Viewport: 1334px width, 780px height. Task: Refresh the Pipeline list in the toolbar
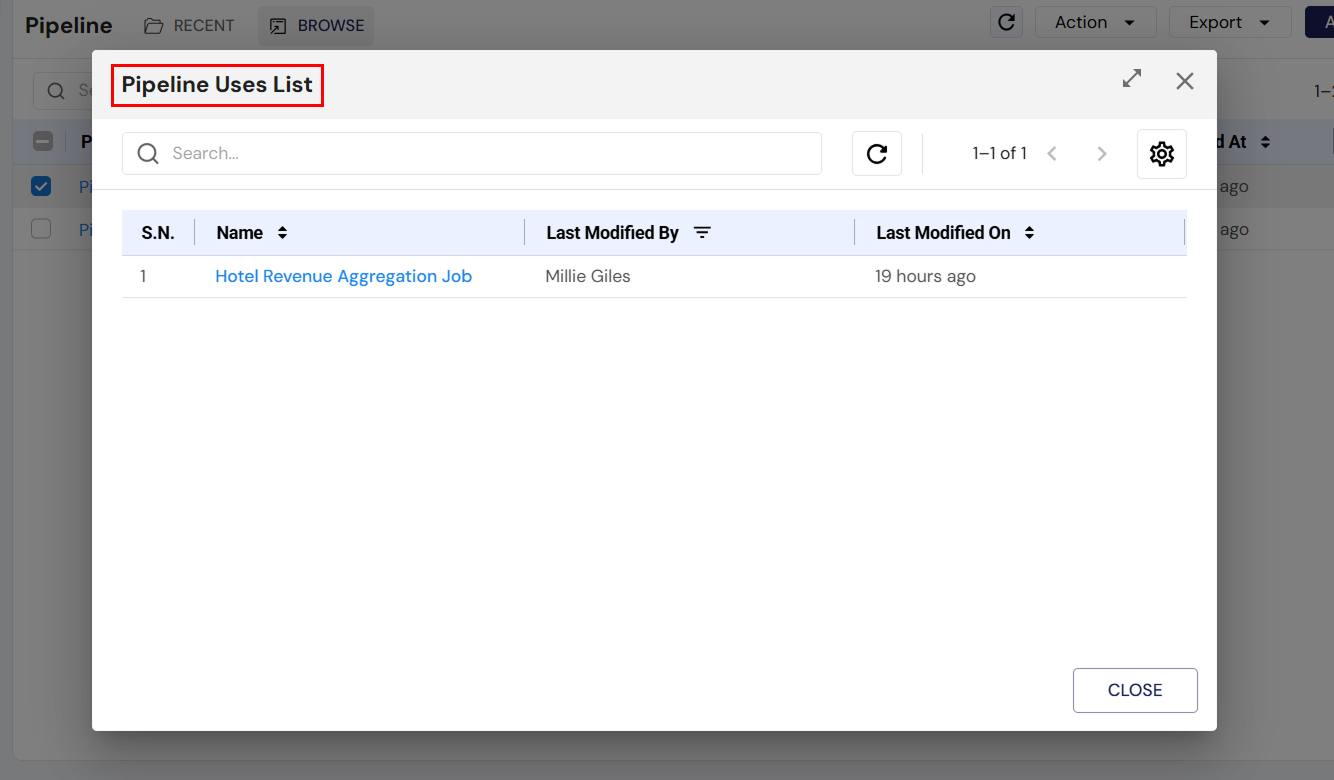[x=1006, y=21]
